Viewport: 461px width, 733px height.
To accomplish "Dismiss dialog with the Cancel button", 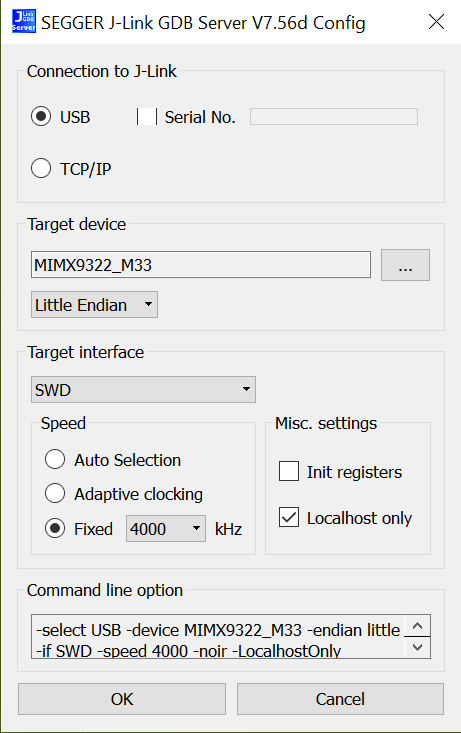I will tap(340, 699).
